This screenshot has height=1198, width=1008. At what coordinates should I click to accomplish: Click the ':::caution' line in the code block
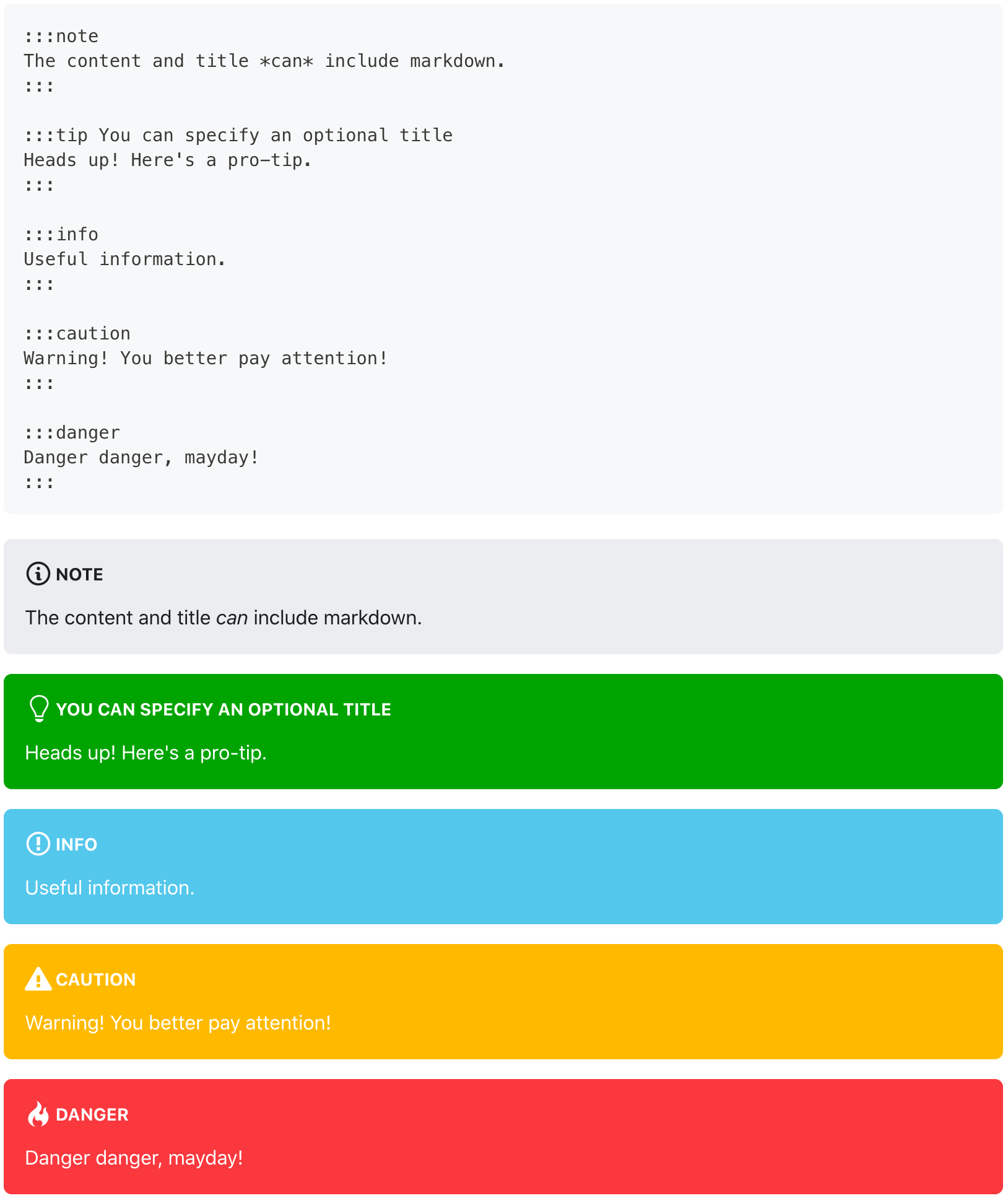(x=77, y=334)
